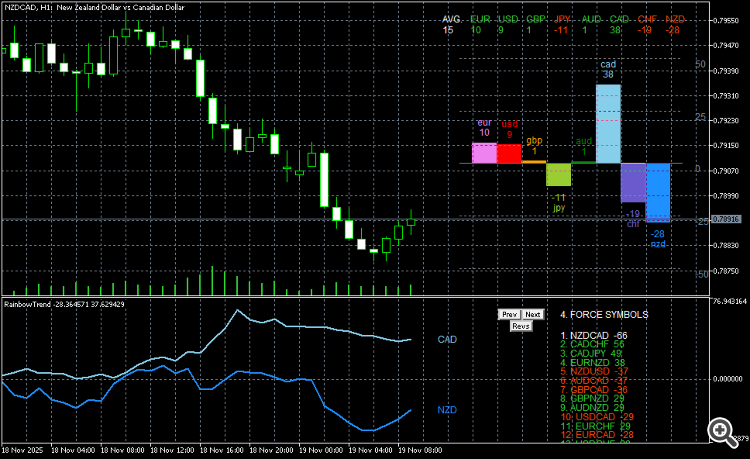Click the Next button

pos(532,314)
